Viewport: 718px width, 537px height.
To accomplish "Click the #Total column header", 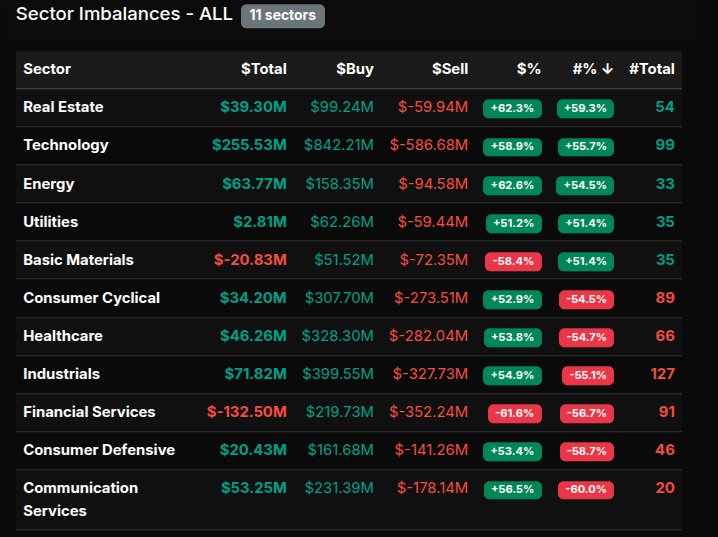I will click(651, 69).
